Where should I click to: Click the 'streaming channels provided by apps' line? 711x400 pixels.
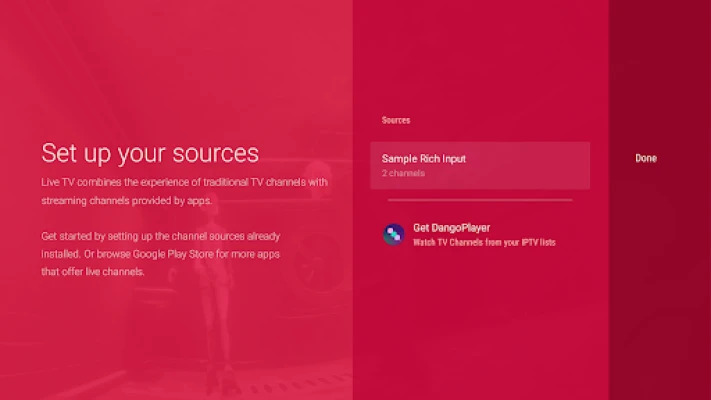(127, 201)
